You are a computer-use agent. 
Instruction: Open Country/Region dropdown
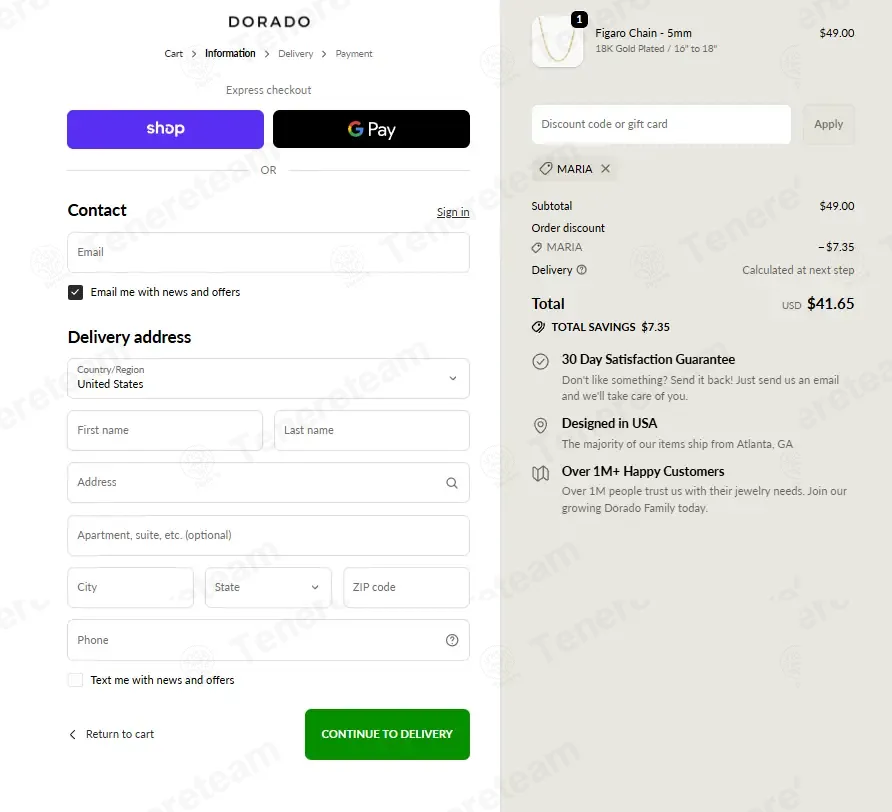tap(269, 378)
